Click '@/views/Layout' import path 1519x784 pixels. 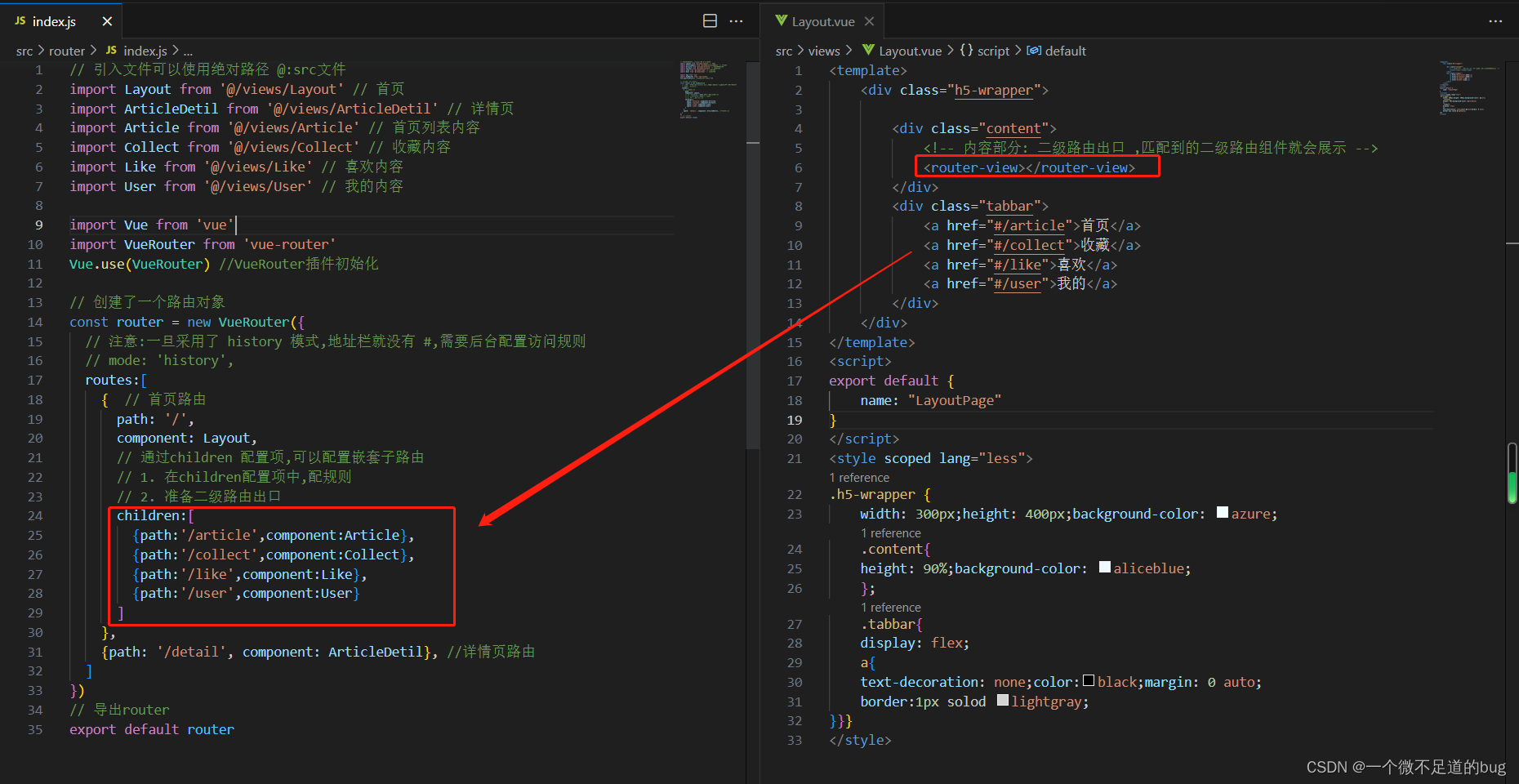[282, 89]
